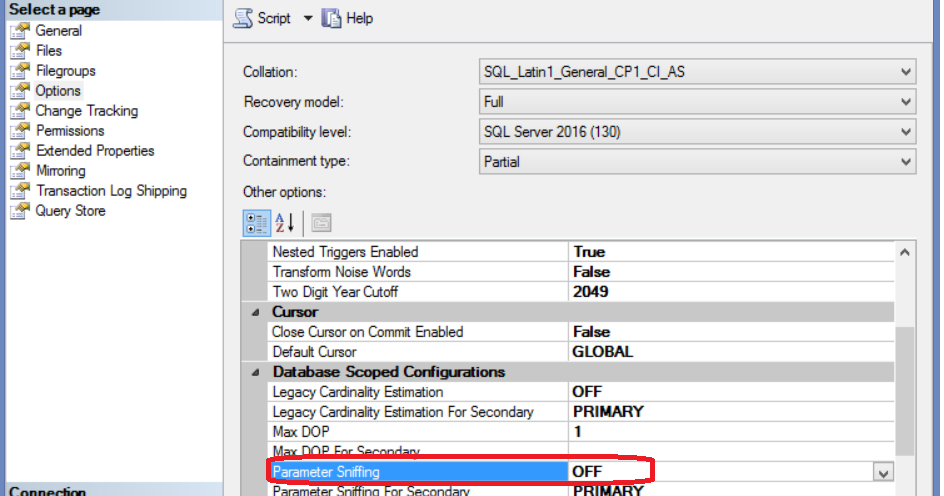Select the Extended Properties page label
Viewport: 944px width, 496px height.
click(x=95, y=150)
